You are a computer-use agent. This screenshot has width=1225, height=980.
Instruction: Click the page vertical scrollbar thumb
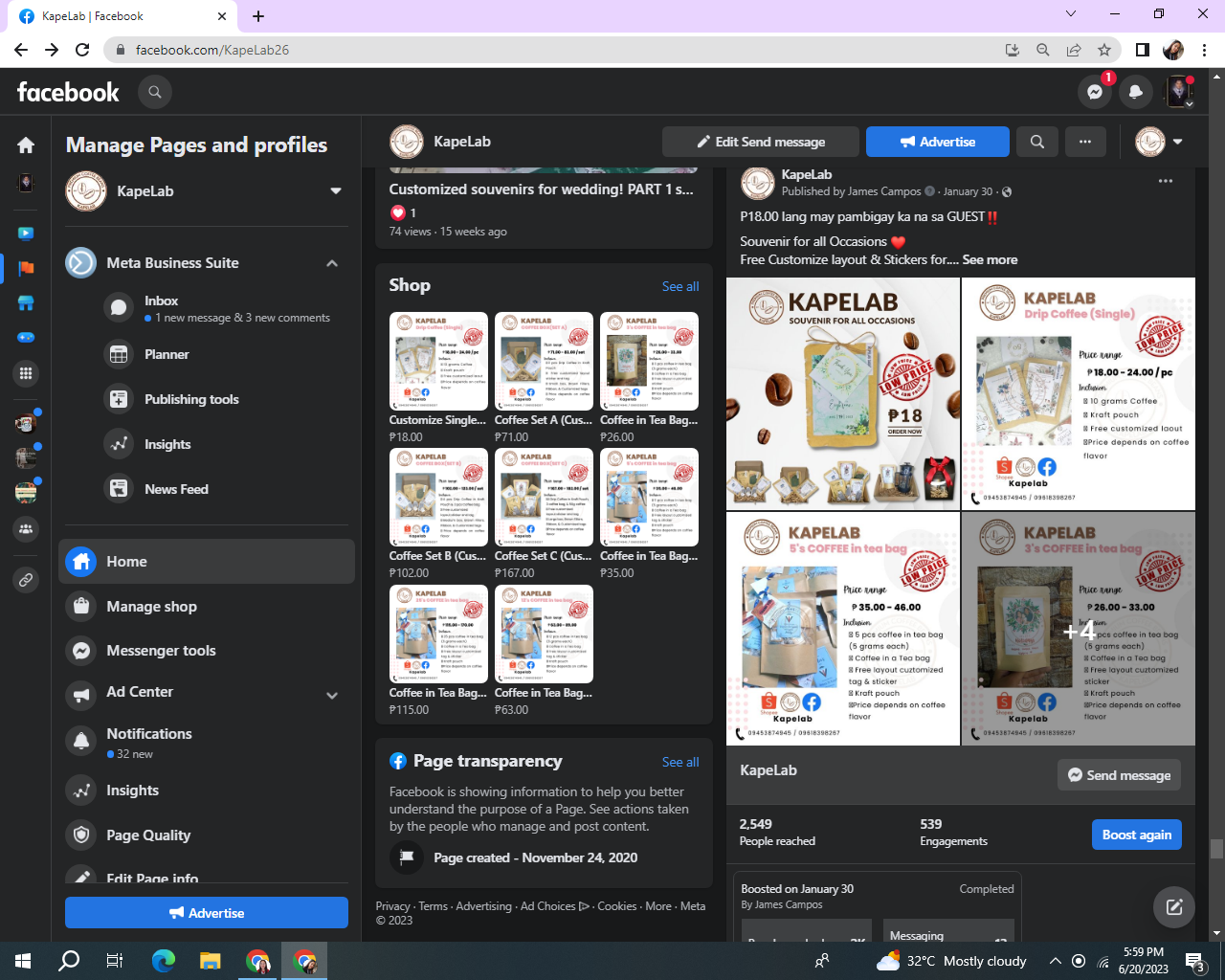1216,849
